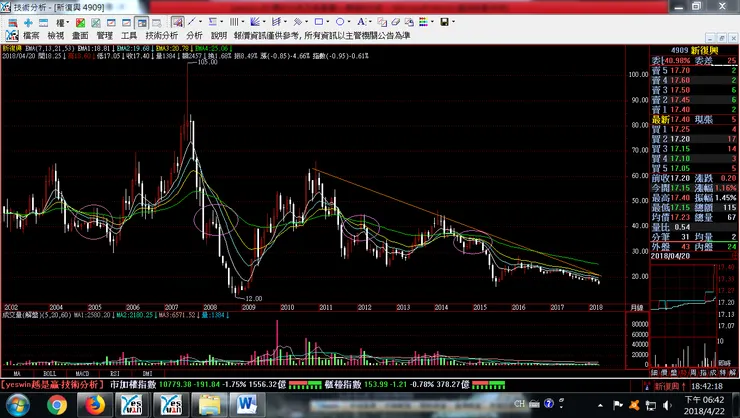
Task: Open the Windows Start button
Action: [18, 405]
